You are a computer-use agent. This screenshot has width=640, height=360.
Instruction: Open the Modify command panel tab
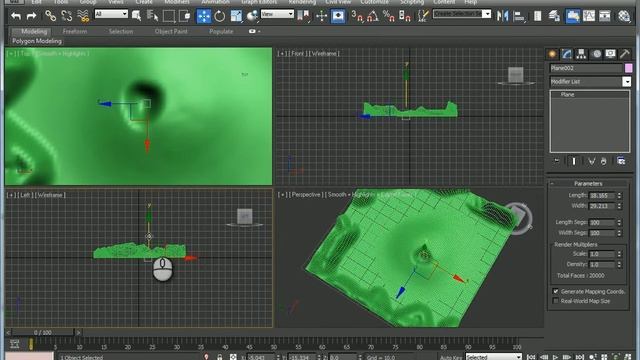(x=567, y=54)
